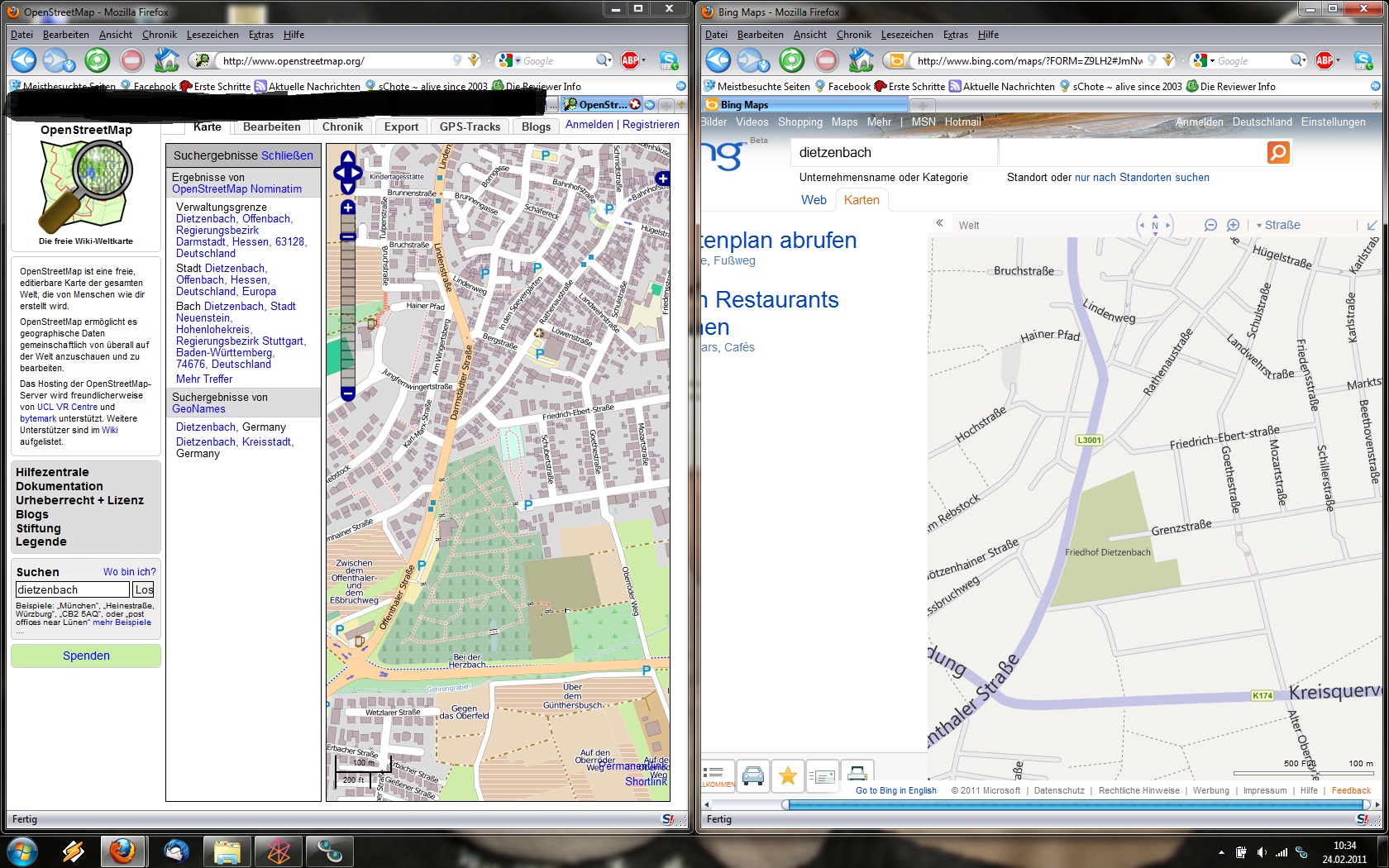Click the Adblock Plus icon in the OpenStreetMap window
This screenshot has width=1389, height=868.
(629, 60)
